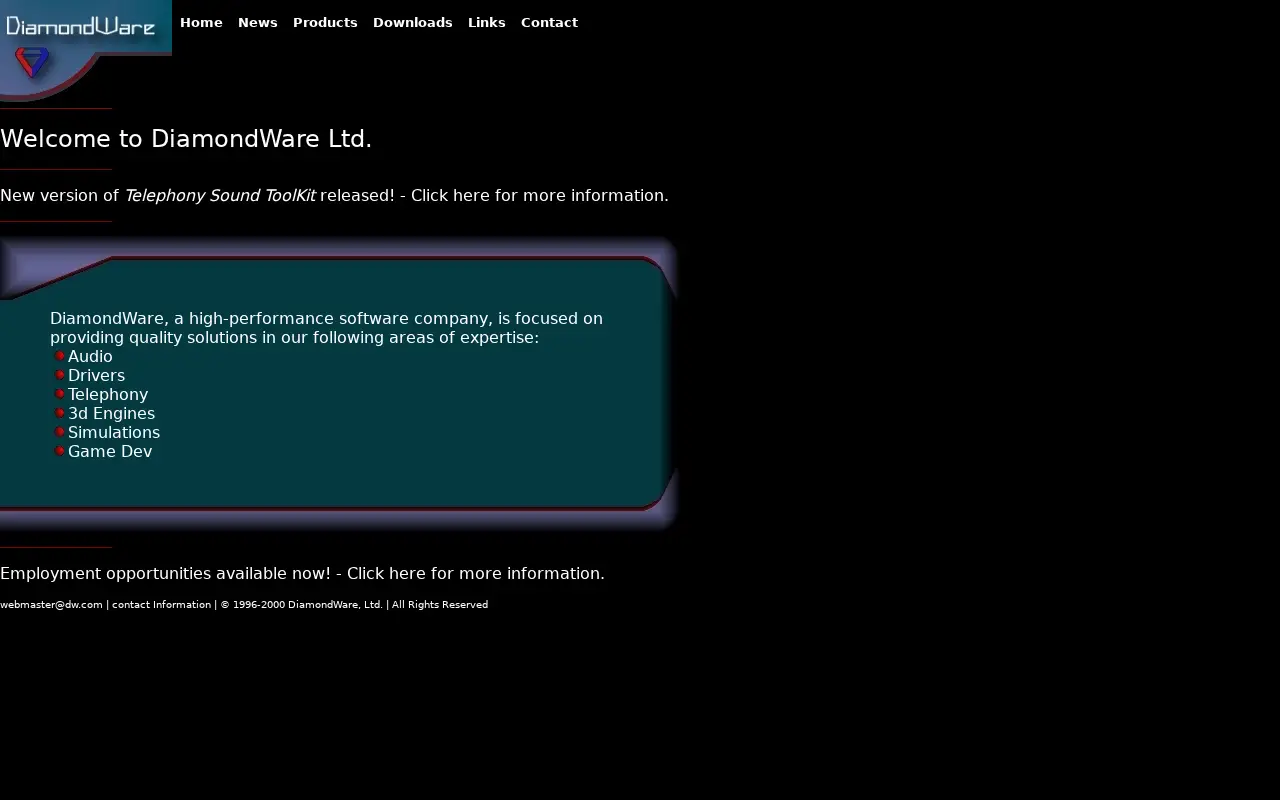Select the 3d Engines expertise item

(111, 413)
